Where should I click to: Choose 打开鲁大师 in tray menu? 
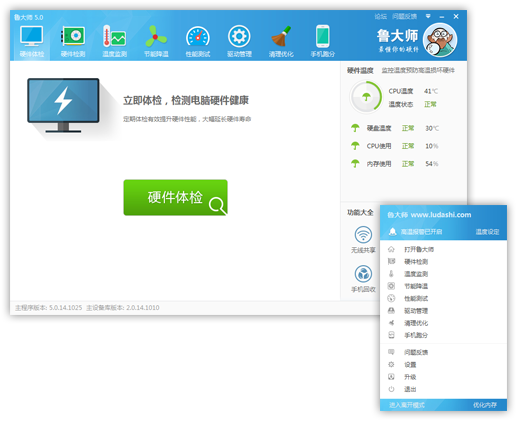point(419,249)
